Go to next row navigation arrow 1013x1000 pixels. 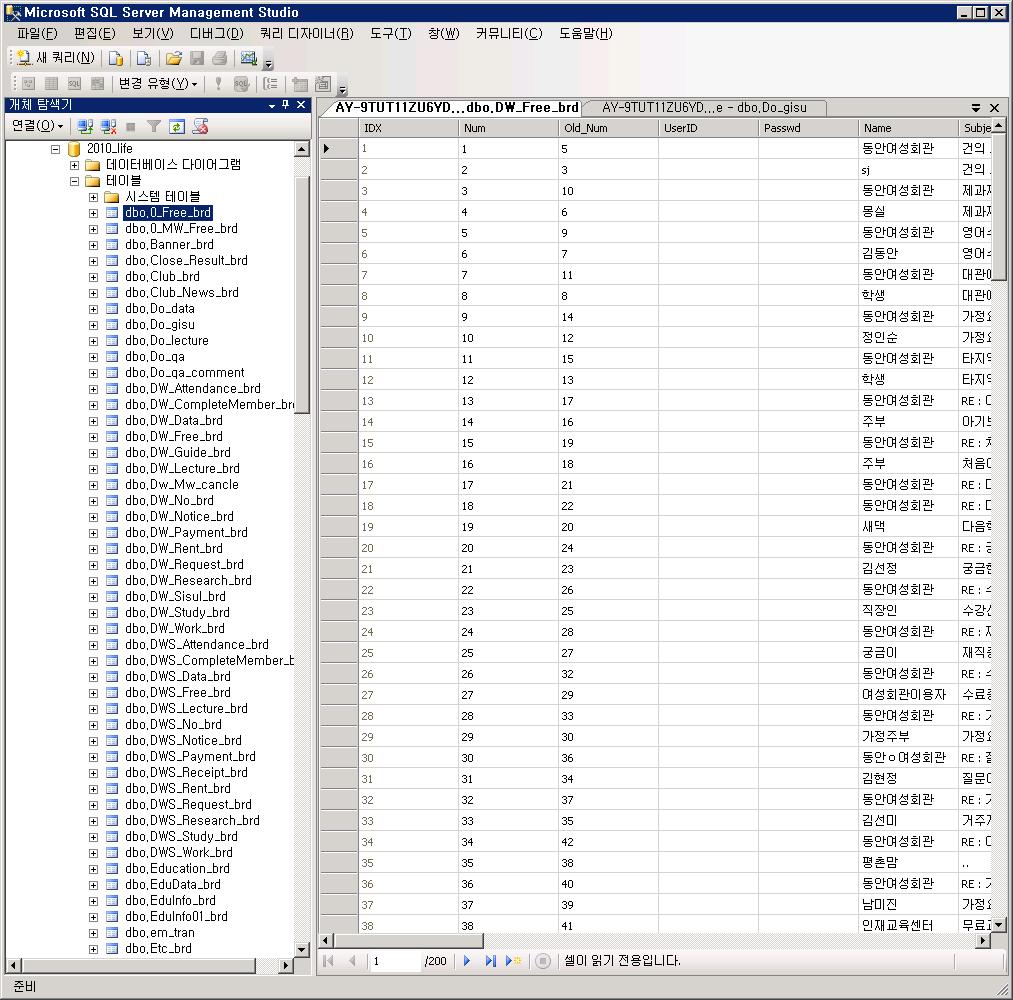(x=467, y=961)
